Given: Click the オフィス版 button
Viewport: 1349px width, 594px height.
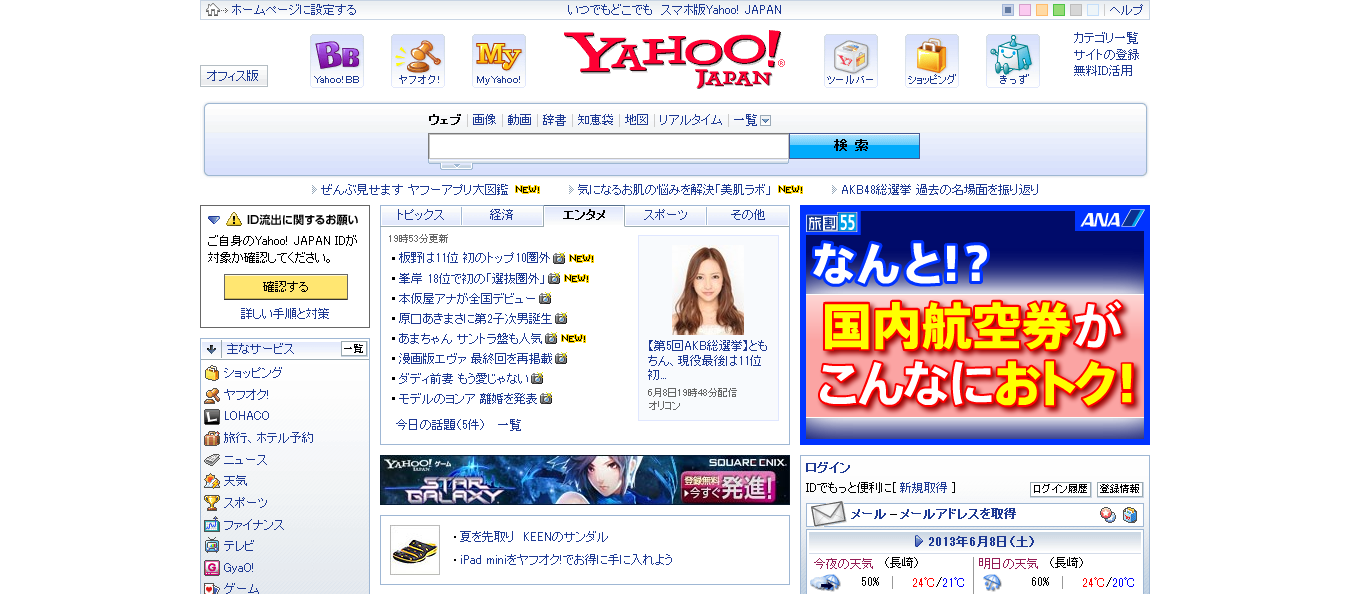Looking at the screenshot, I should (234, 76).
